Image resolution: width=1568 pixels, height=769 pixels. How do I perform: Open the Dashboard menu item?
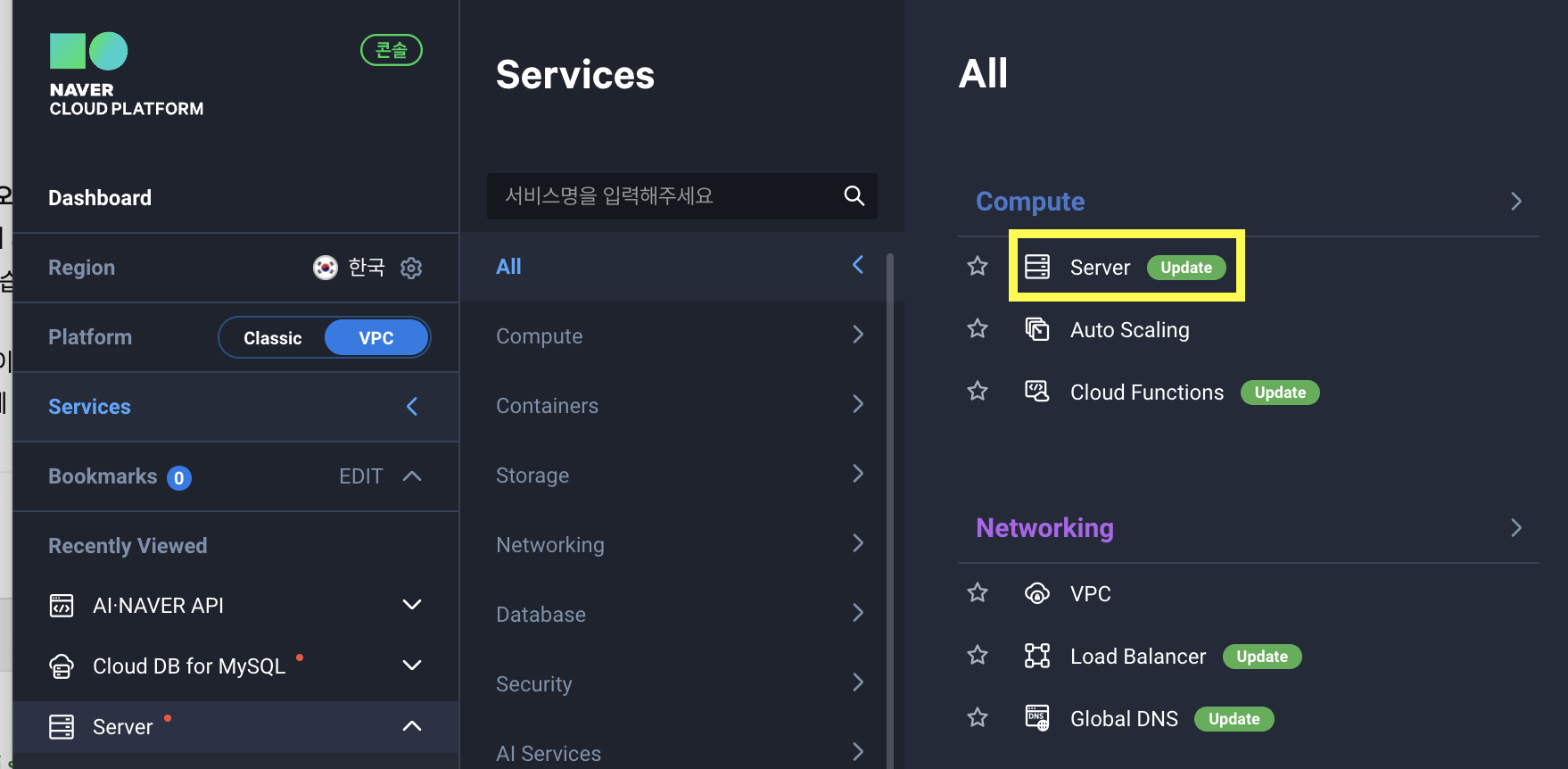coord(100,198)
